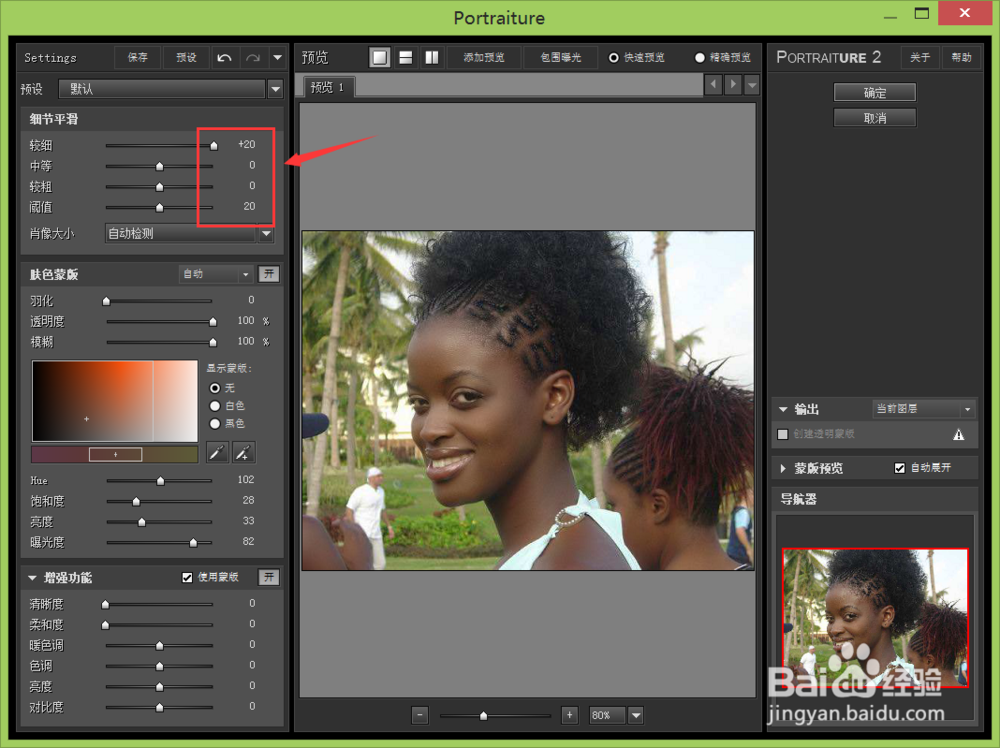Click the 饱和度 slider handle
This screenshot has height=748, width=1000.
tap(136, 501)
